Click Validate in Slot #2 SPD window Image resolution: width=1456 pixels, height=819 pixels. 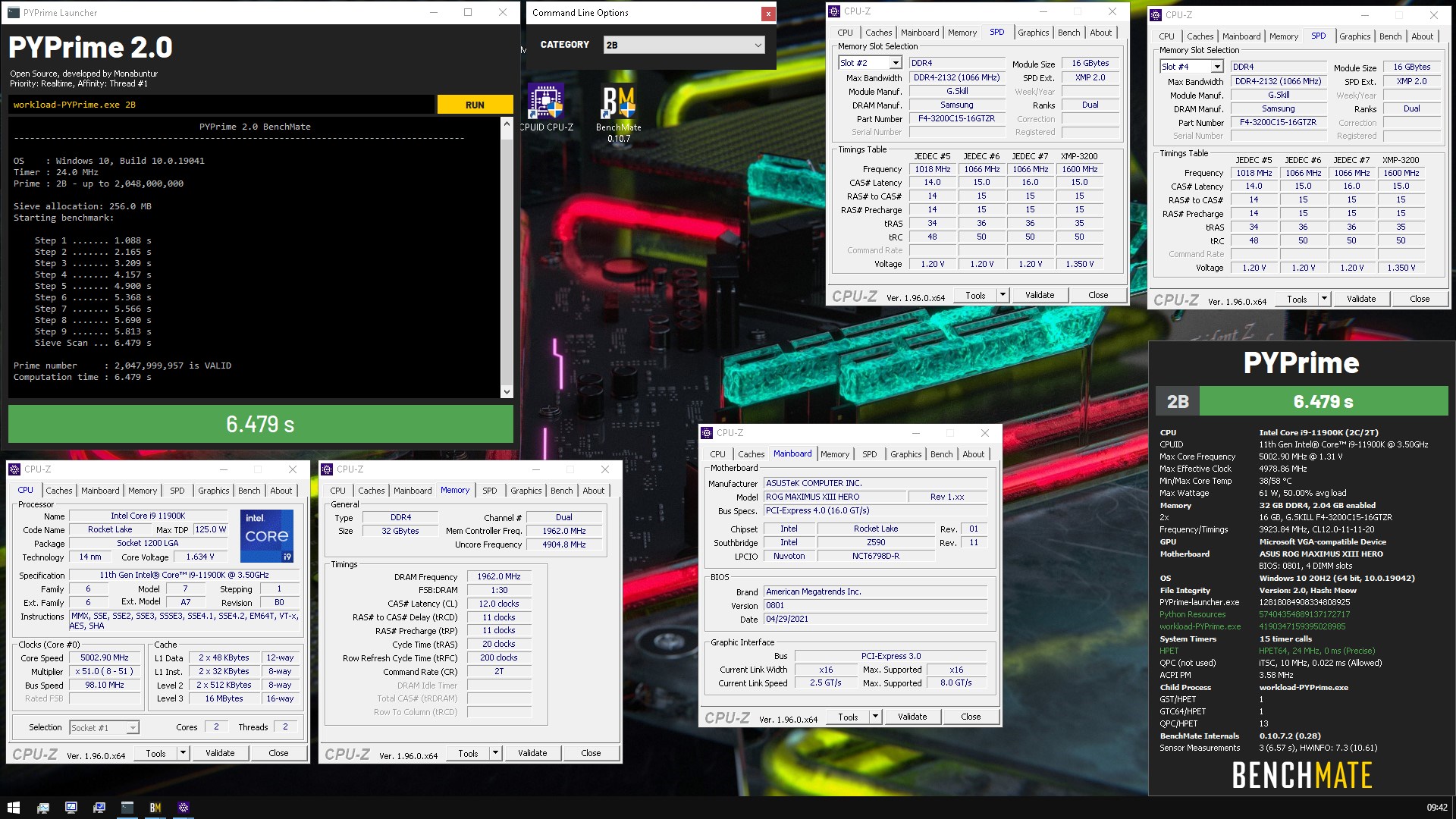pyautogui.click(x=1039, y=295)
